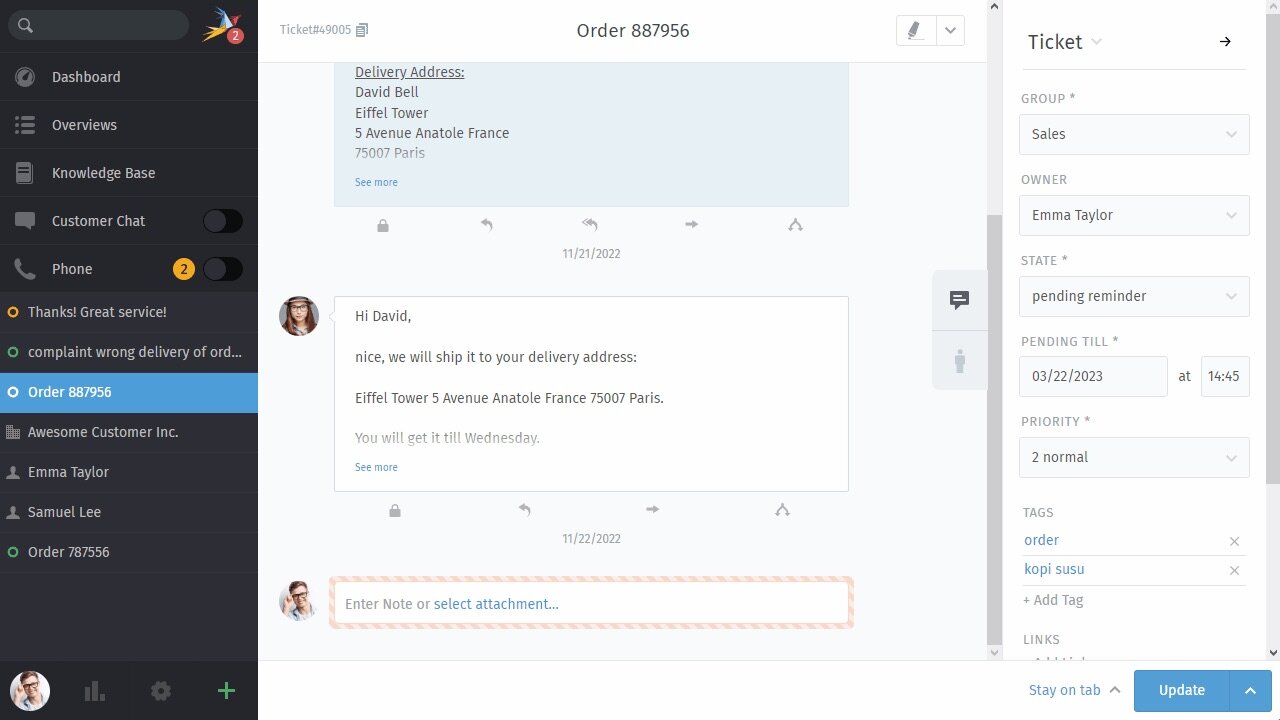Open the State dropdown showing pending reminder
The height and width of the screenshot is (720, 1280).
pos(1134,296)
